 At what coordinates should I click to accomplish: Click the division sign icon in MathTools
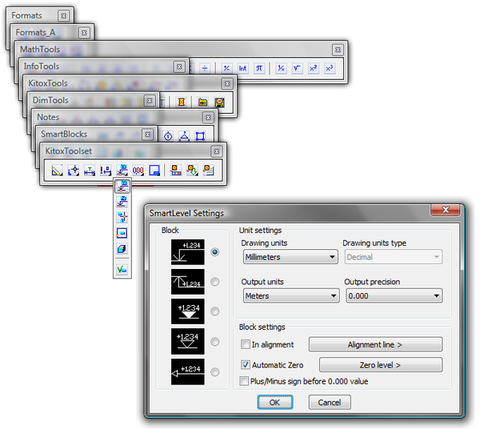point(205,68)
